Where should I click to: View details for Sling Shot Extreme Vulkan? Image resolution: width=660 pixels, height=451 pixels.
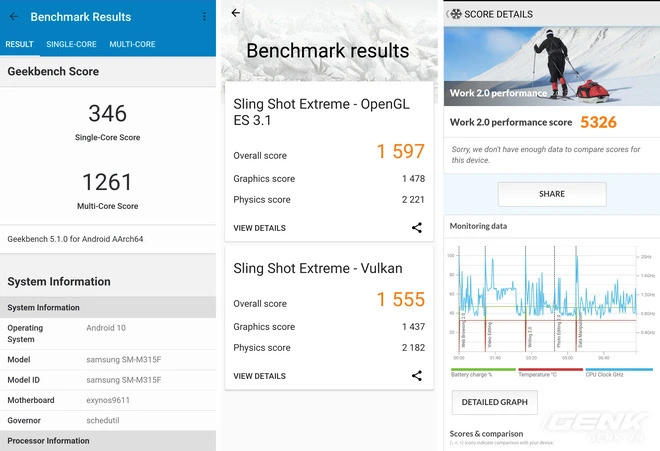(259, 376)
